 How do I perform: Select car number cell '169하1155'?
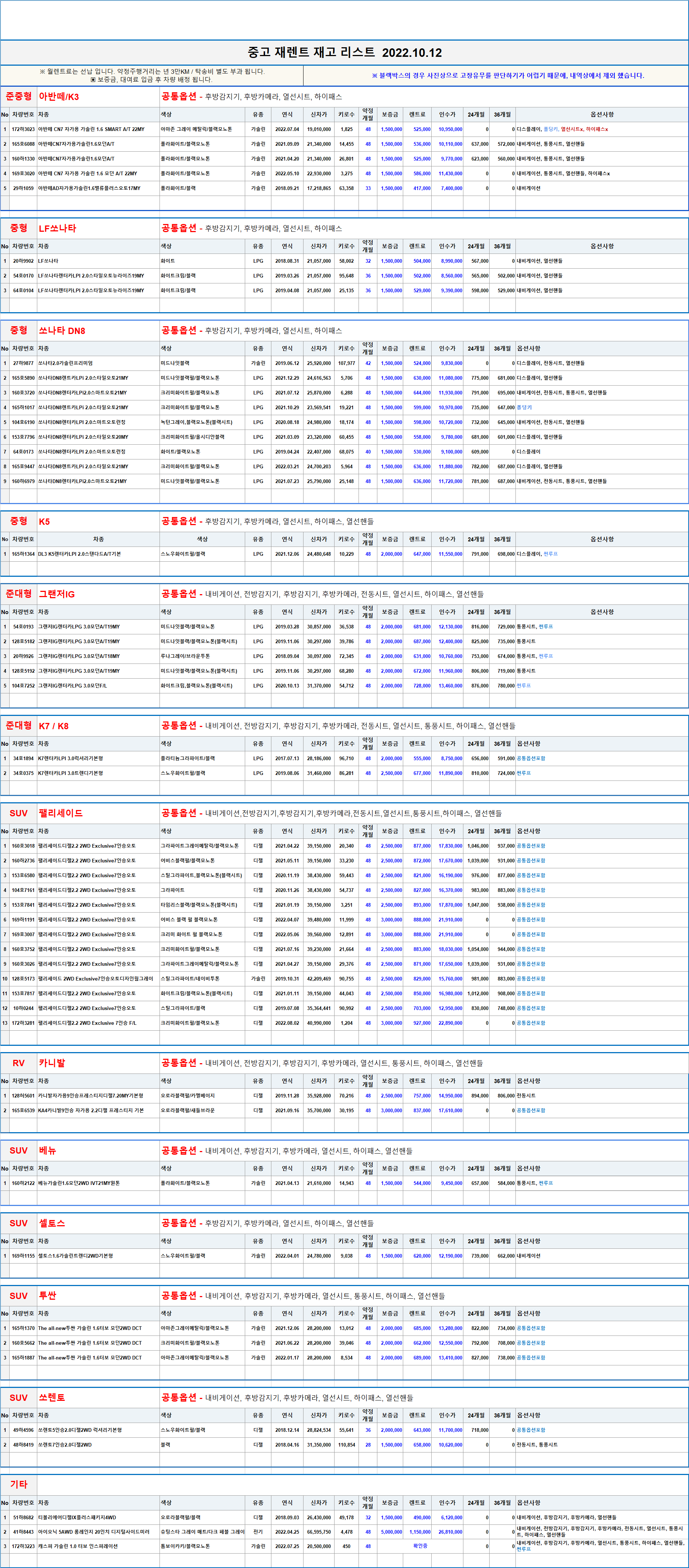(23, 1256)
